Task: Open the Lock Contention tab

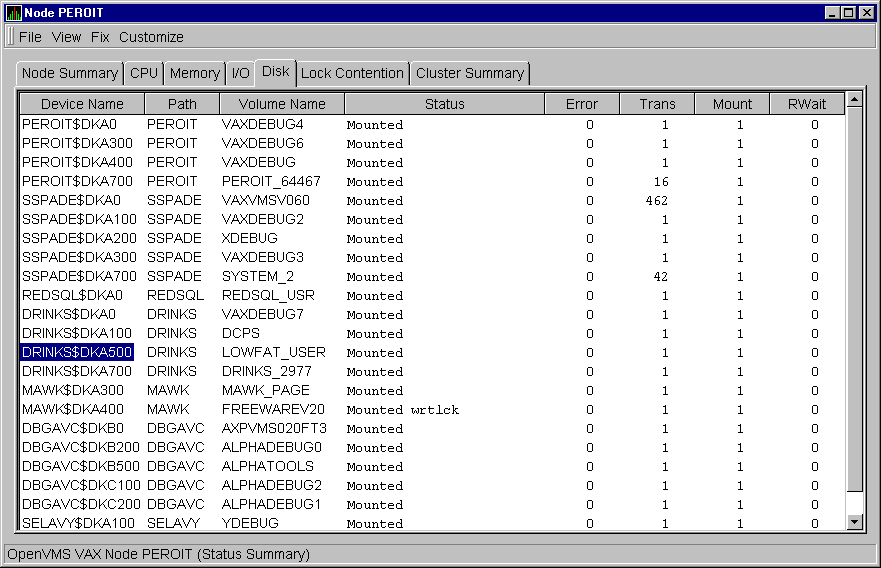Action: [x=352, y=73]
